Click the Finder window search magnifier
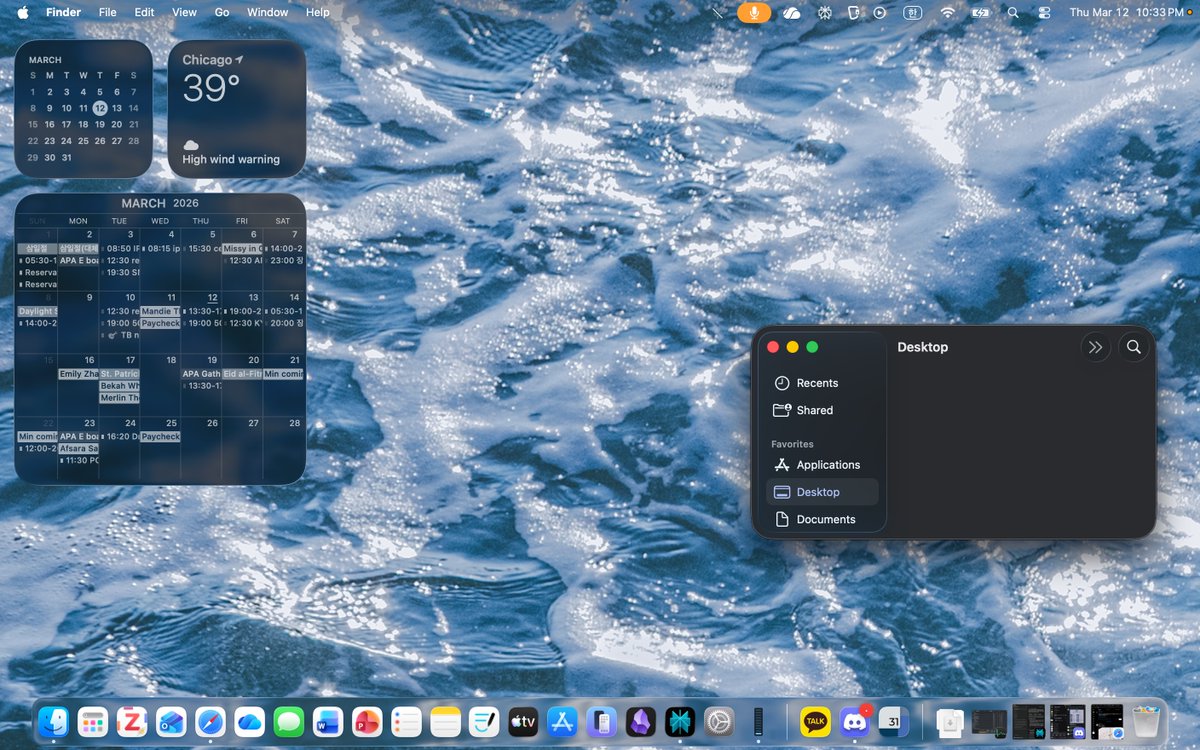The width and height of the screenshot is (1200, 750). (1133, 347)
